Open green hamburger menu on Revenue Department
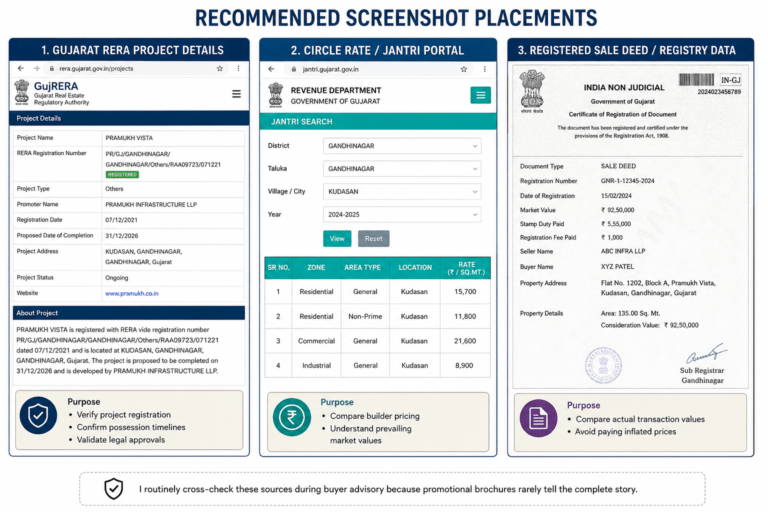 point(480,95)
